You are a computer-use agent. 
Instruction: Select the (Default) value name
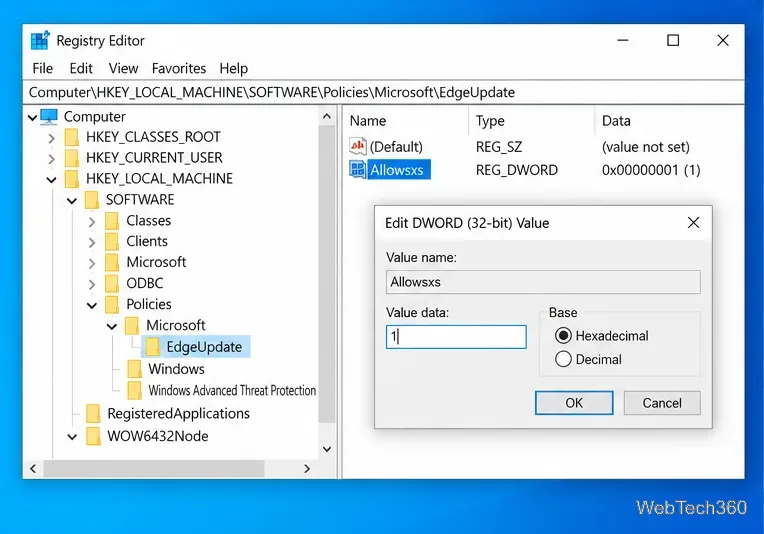tap(396, 147)
